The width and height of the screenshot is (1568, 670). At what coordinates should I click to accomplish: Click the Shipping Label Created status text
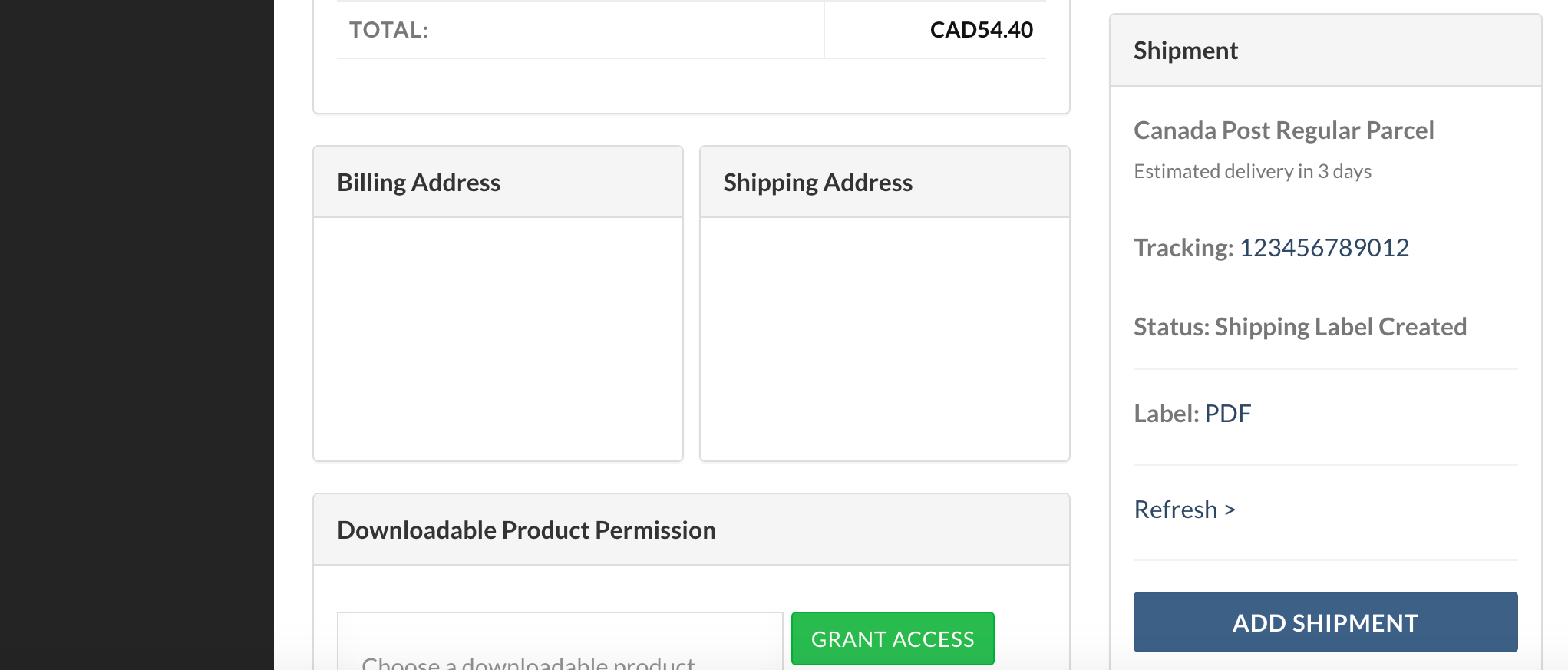coord(1340,327)
